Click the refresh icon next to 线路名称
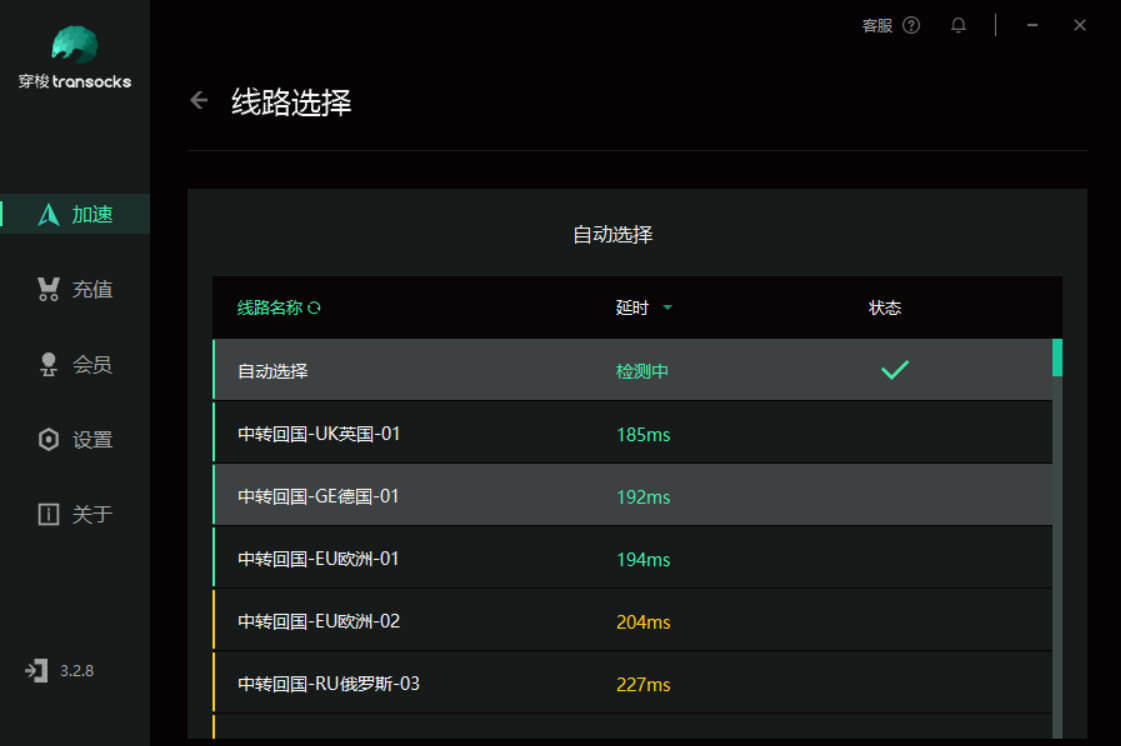The height and width of the screenshot is (746, 1121). click(314, 308)
